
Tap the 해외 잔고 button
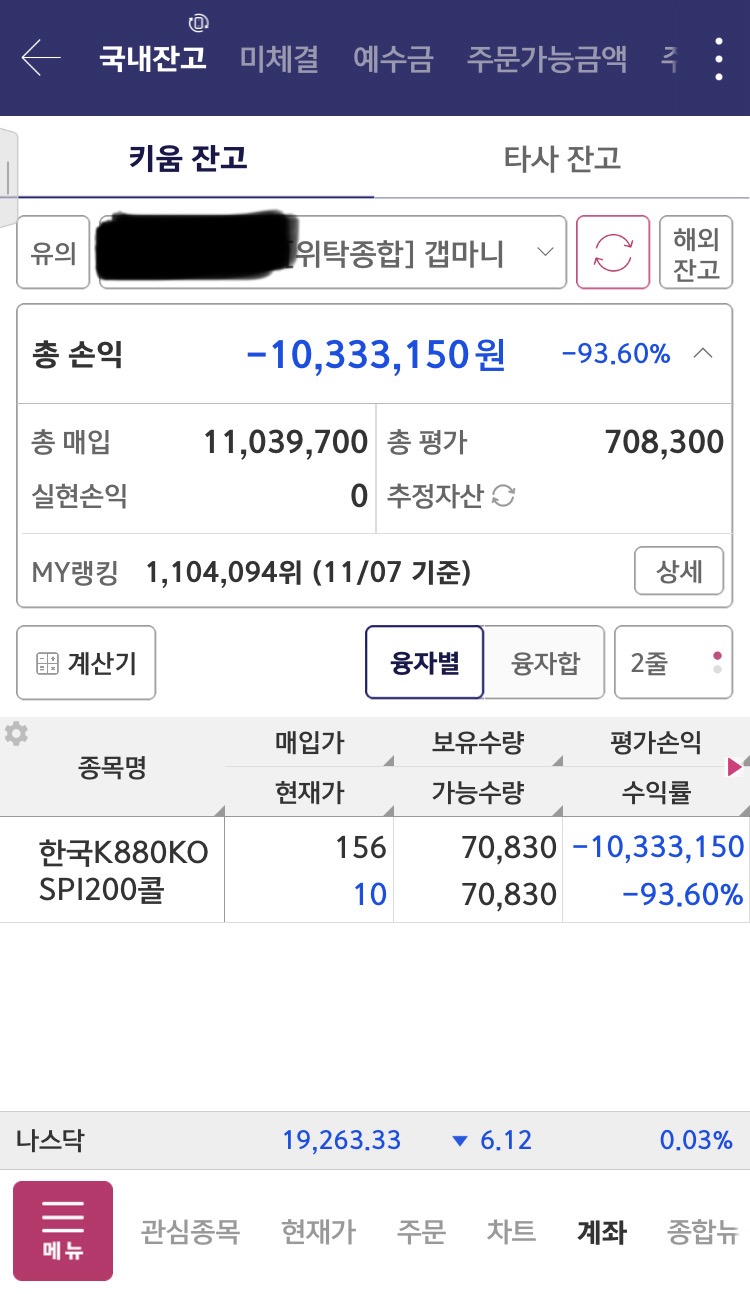pos(696,252)
